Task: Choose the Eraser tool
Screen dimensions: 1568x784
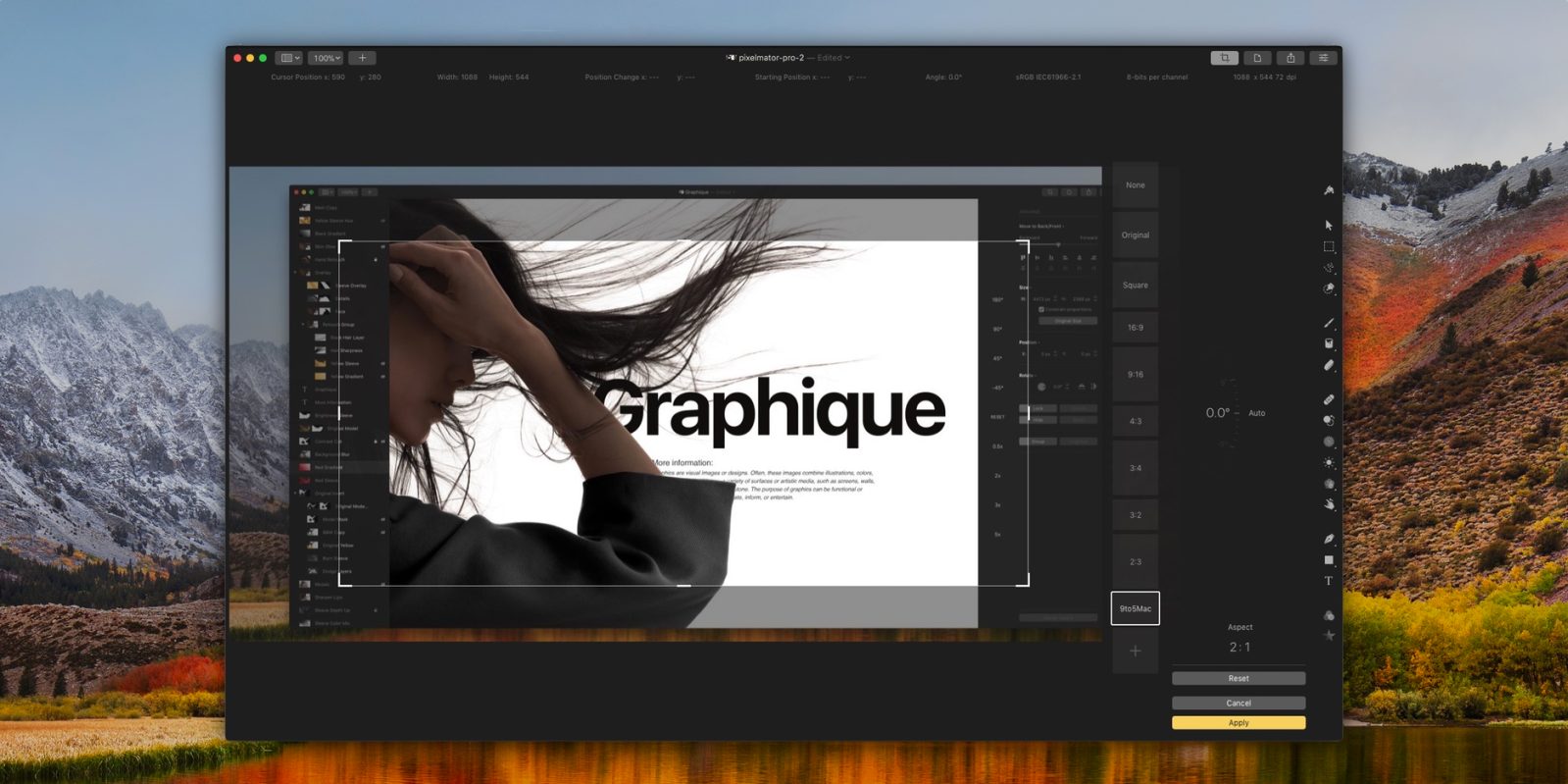Action: (1329, 365)
